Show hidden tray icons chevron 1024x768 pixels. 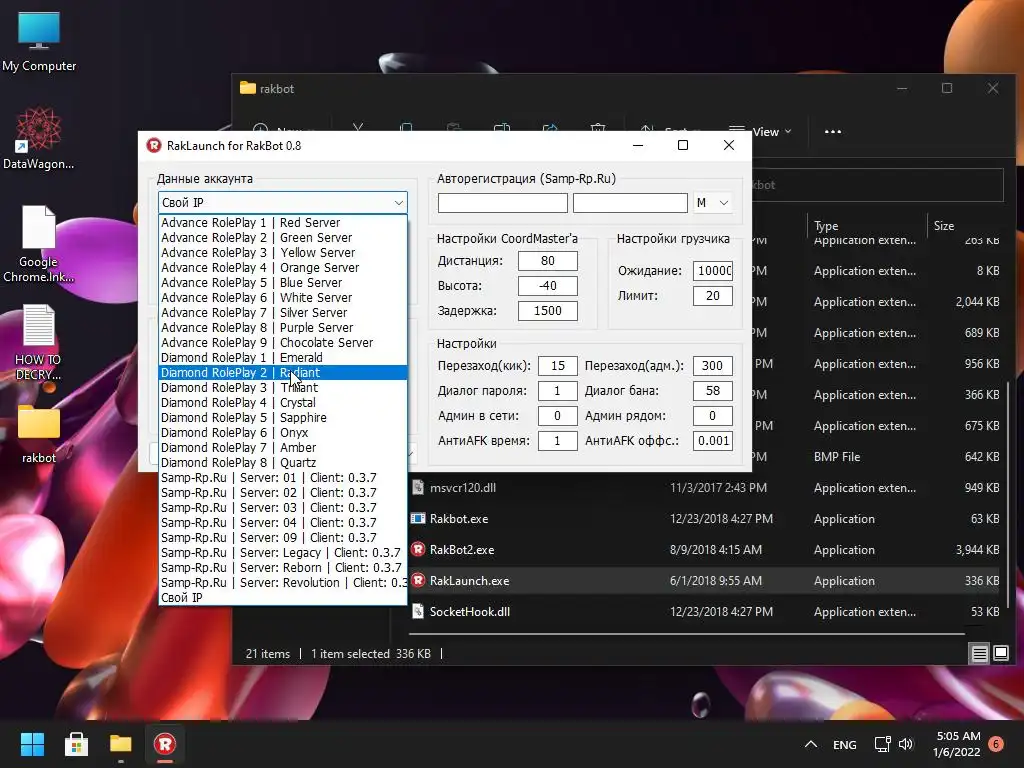coord(810,744)
